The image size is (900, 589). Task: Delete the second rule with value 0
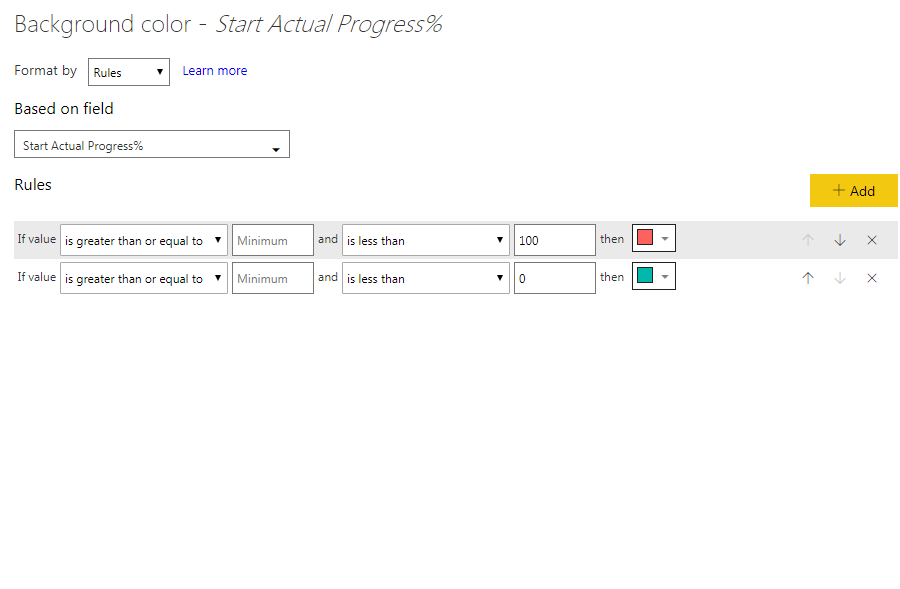(x=872, y=278)
